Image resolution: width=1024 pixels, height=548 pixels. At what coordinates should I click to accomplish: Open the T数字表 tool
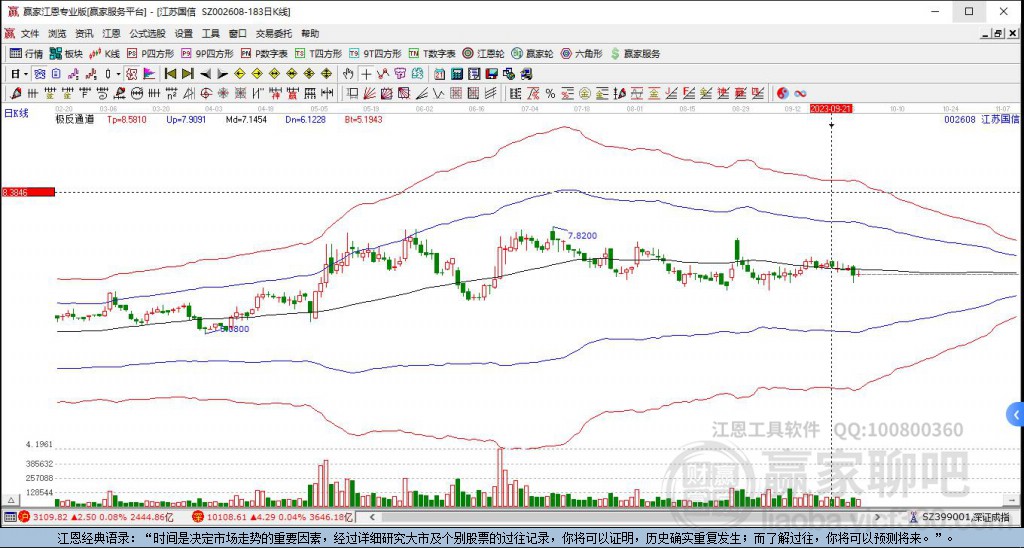click(x=432, y=54)
